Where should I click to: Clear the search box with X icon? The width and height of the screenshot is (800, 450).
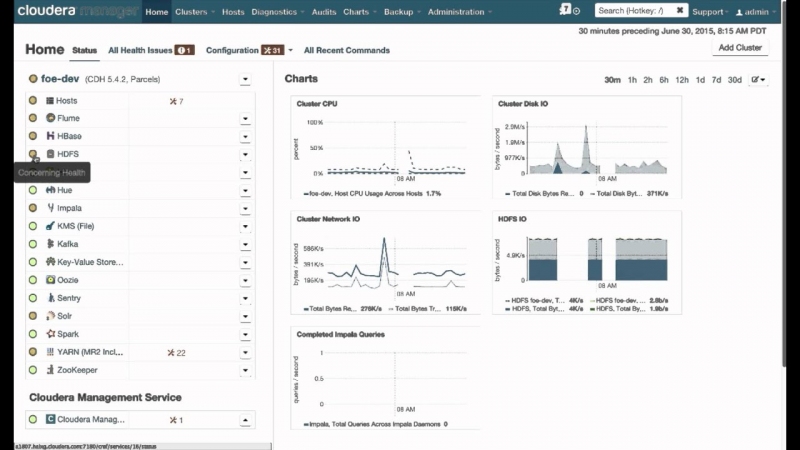pos(680,10)
